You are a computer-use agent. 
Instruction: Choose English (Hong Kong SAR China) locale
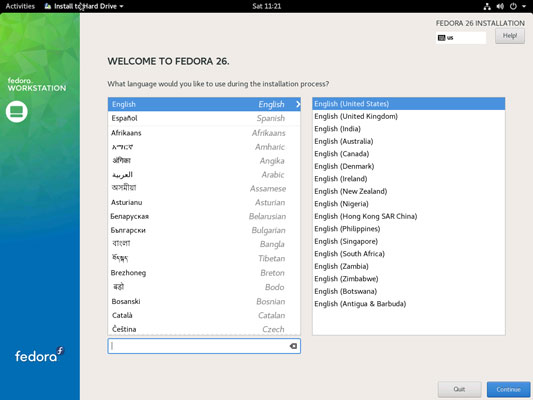coord(409,216)
